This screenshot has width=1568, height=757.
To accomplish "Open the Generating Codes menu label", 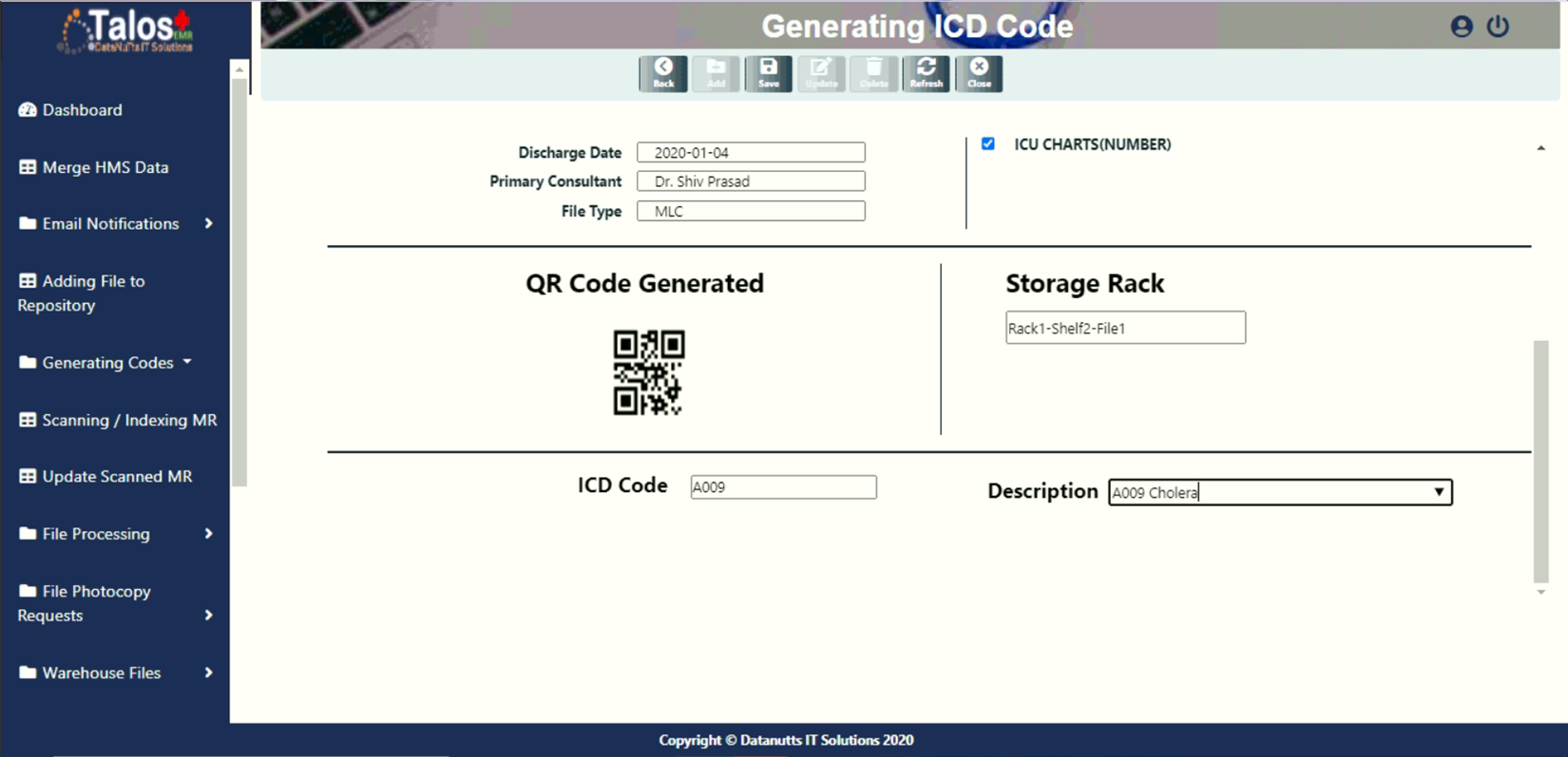I will tap(107, 362).
